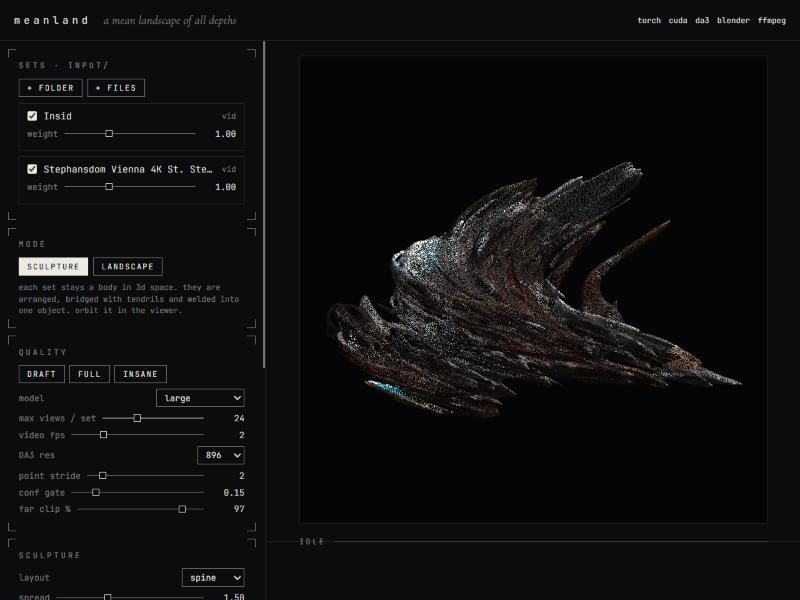Uncheck the Insid set checkbox
The image size is (800, 600).
tap(32, 116)
